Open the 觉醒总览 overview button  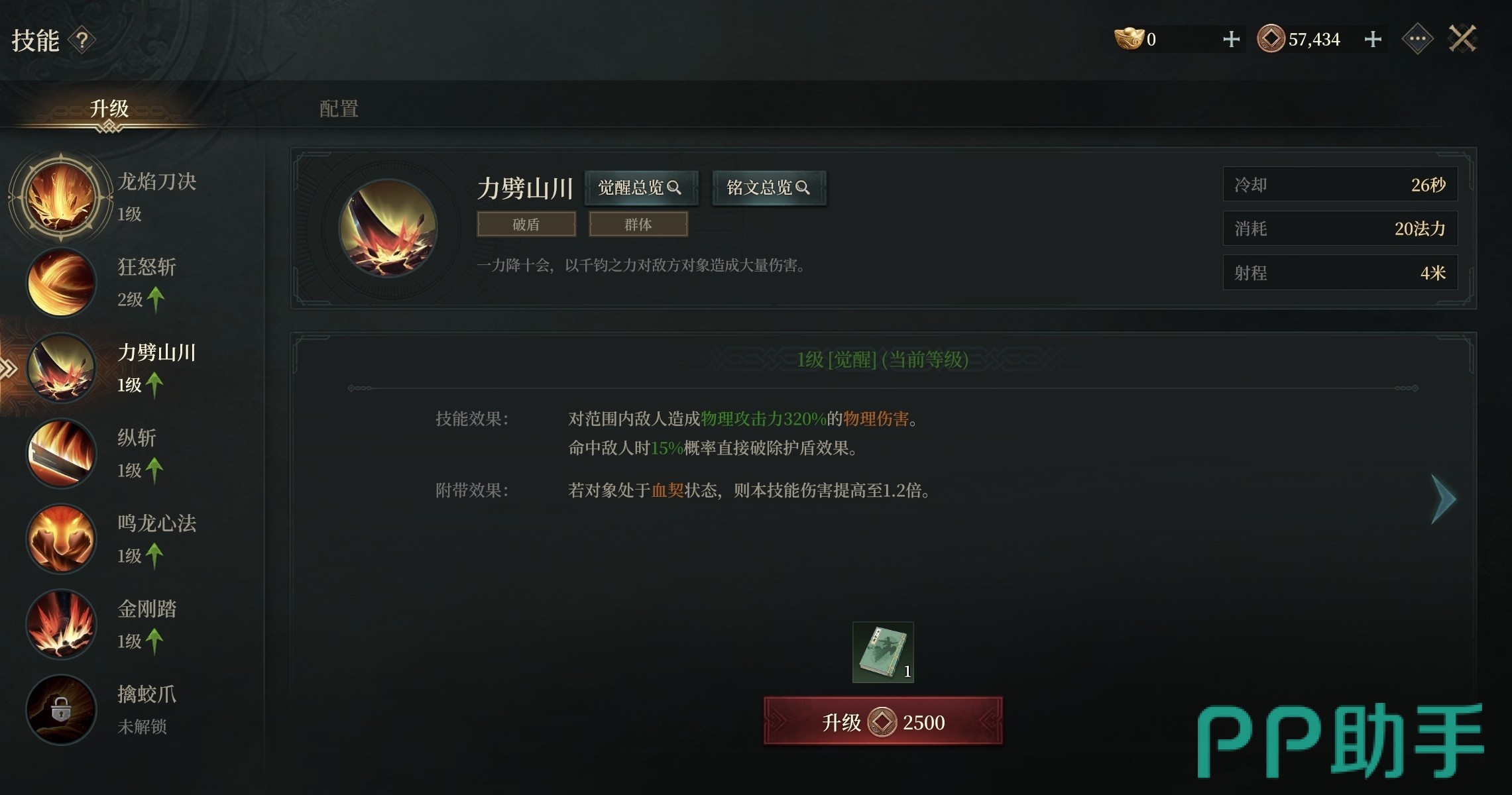(640, 187)
